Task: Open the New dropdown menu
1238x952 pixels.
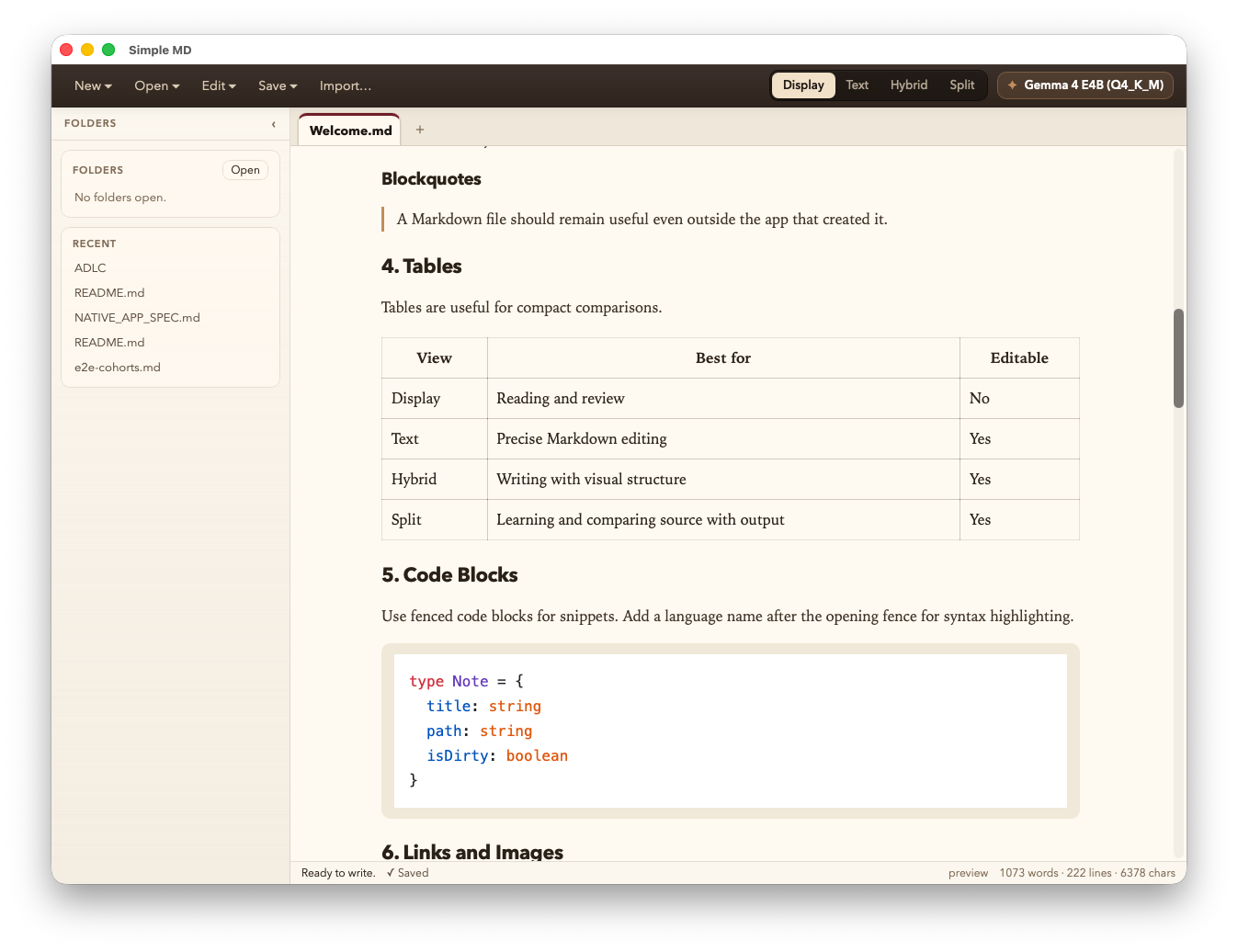Action: click(x=93, y=85)
